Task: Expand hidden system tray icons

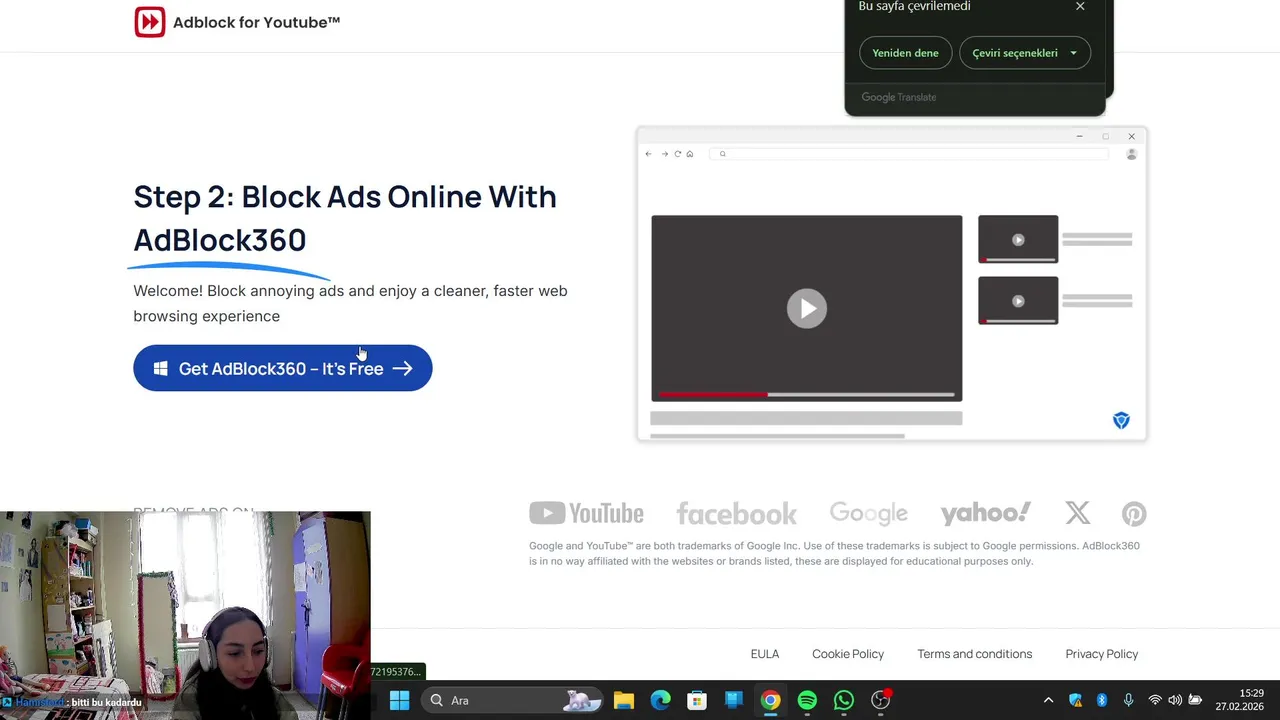Action: click(1048, 700)
